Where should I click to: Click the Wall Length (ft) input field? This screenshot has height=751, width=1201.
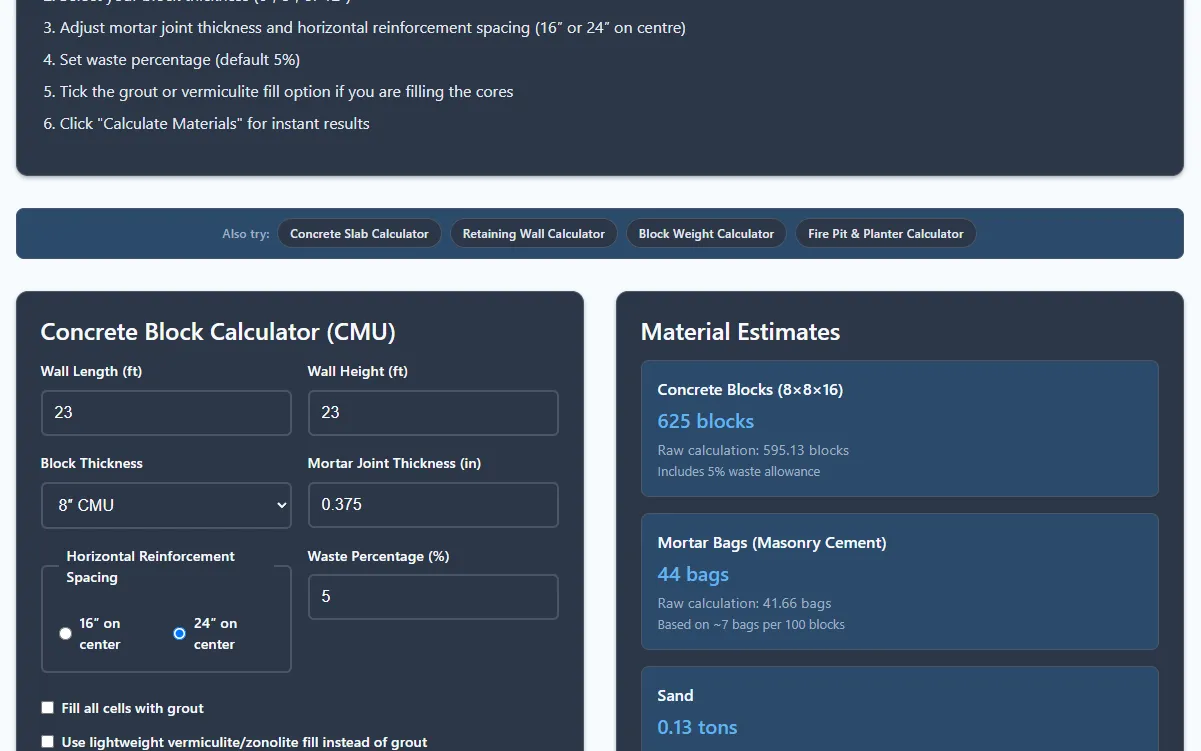166,413
